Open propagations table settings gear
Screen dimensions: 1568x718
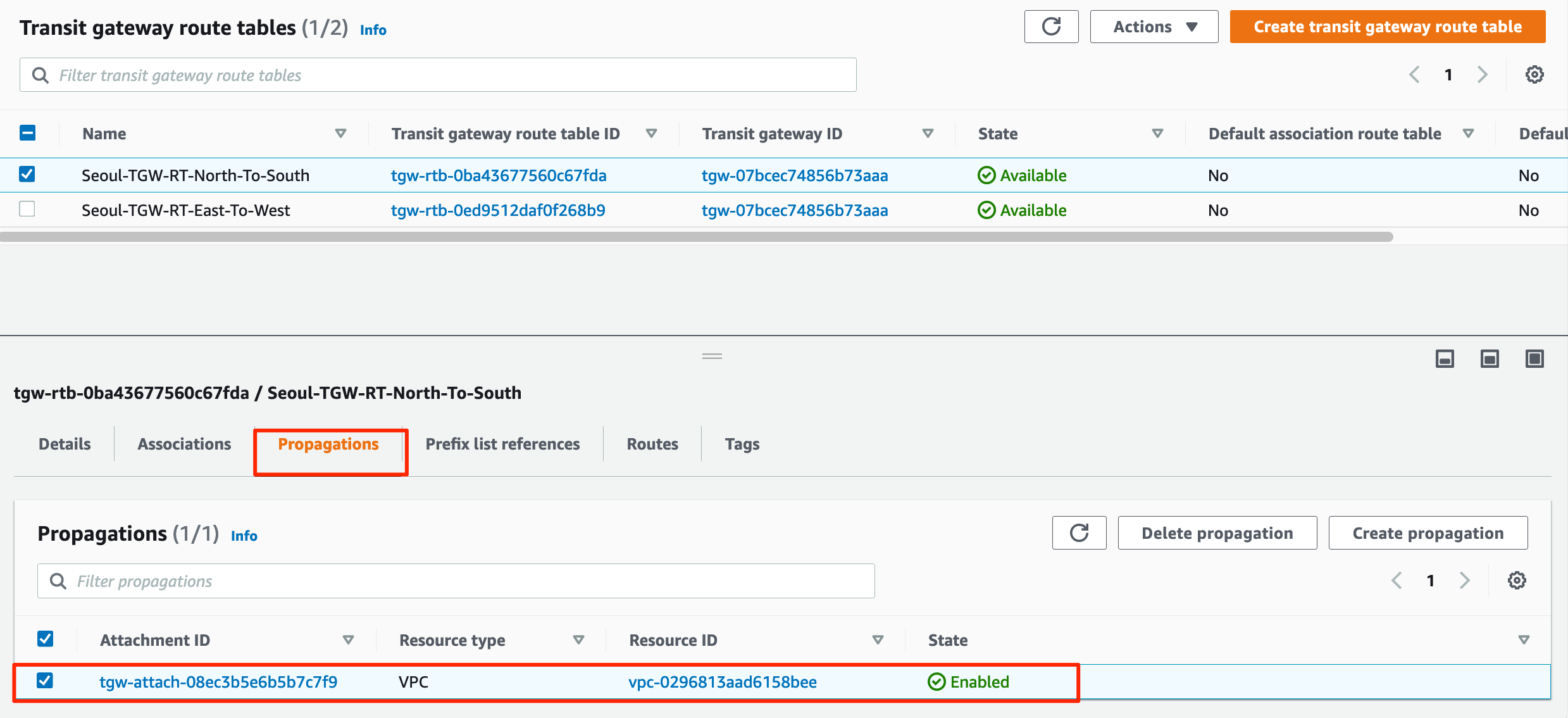tap(1516, 581)
